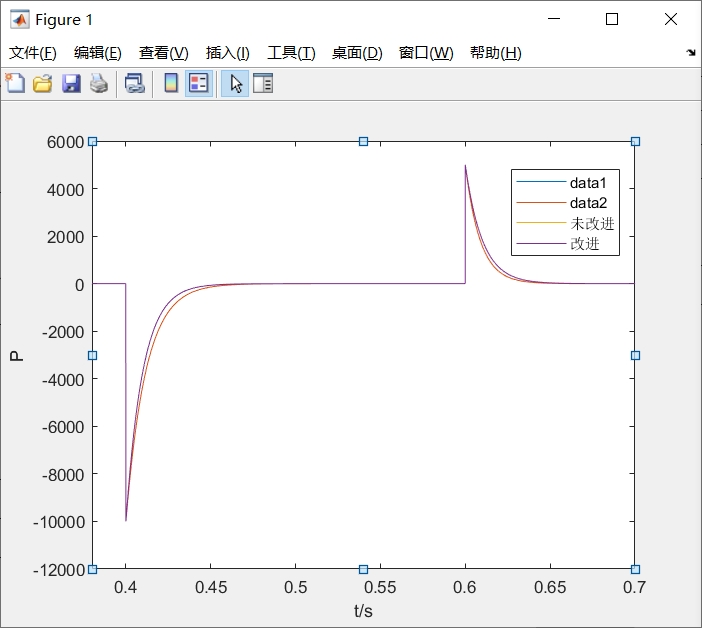702x628 pixels.
Task: Open the 查看(V) menu
Action: 163,53
